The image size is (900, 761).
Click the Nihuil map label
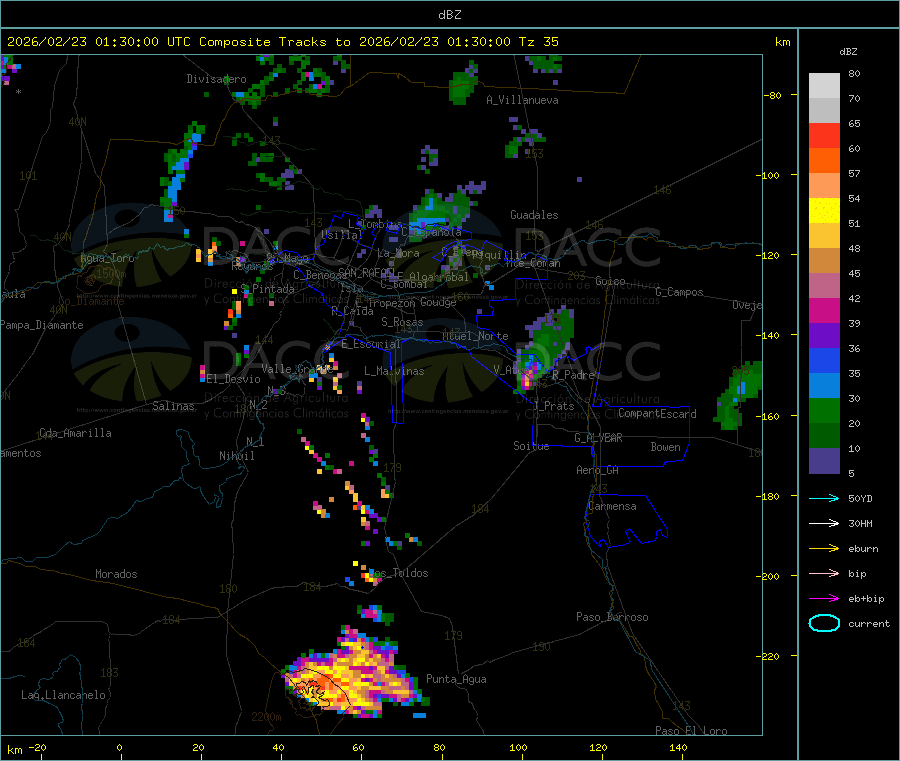(237, 456)
